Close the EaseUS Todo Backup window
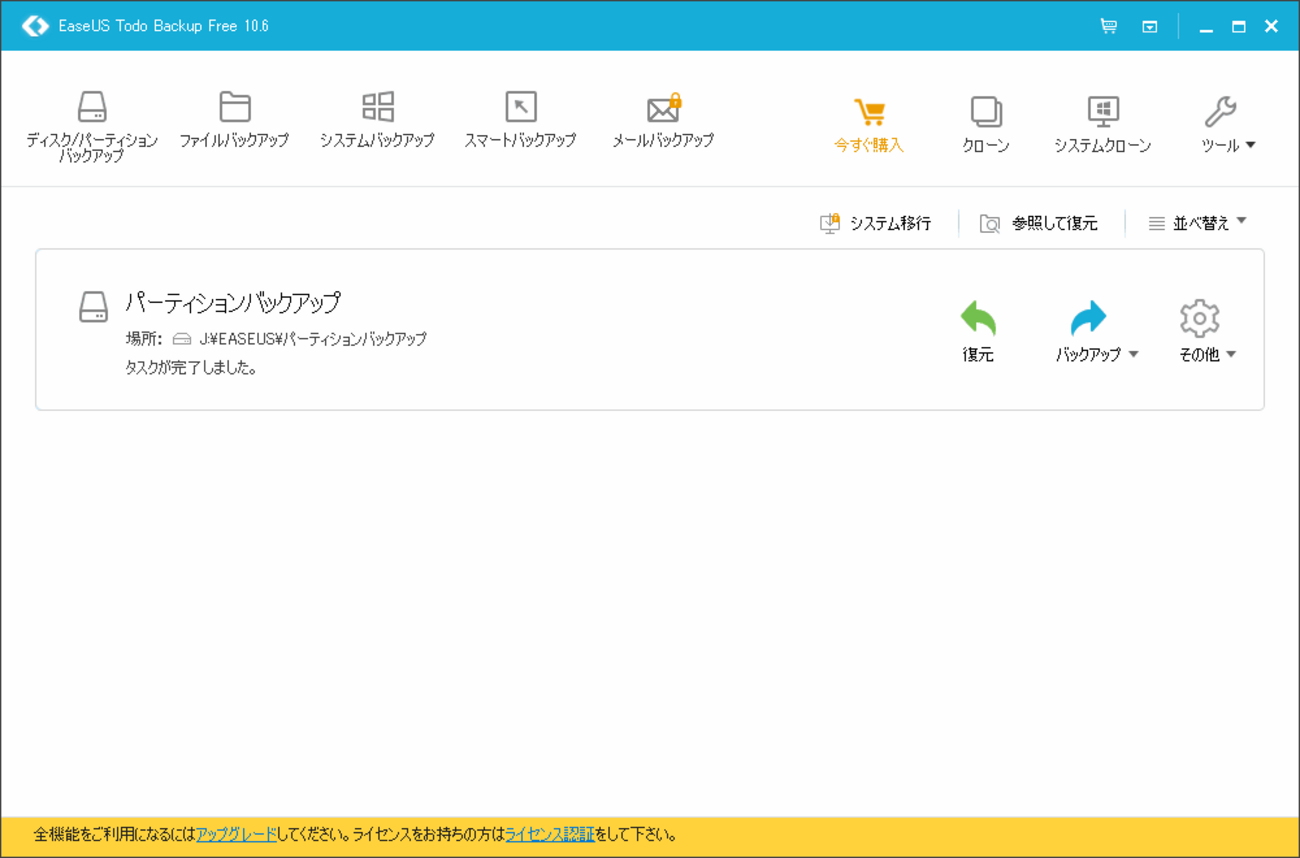Screen dimensions: 1300x858 point(1271,27)
